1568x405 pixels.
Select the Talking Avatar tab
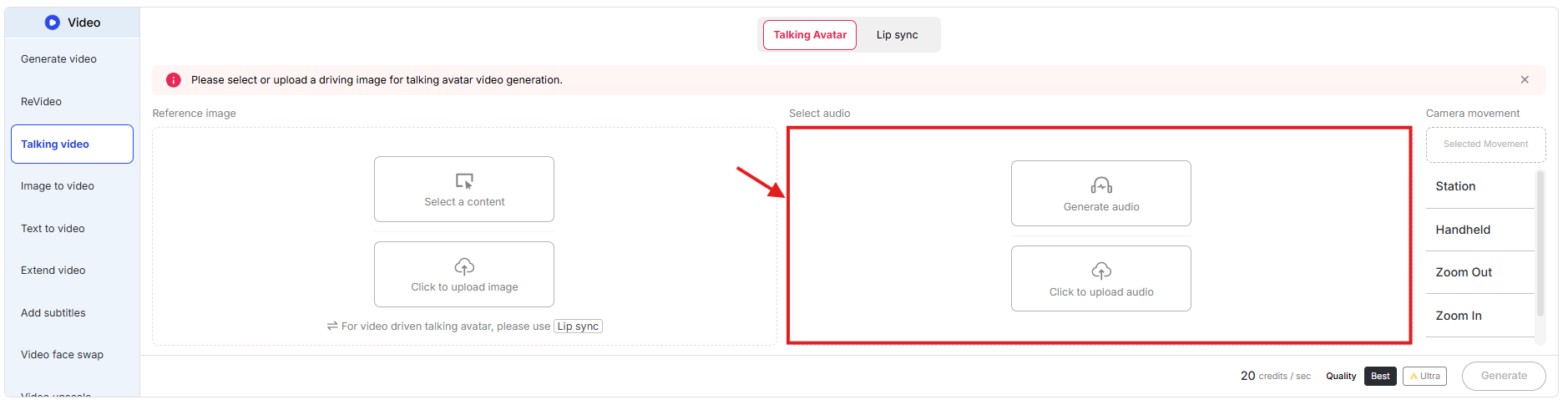809,35
